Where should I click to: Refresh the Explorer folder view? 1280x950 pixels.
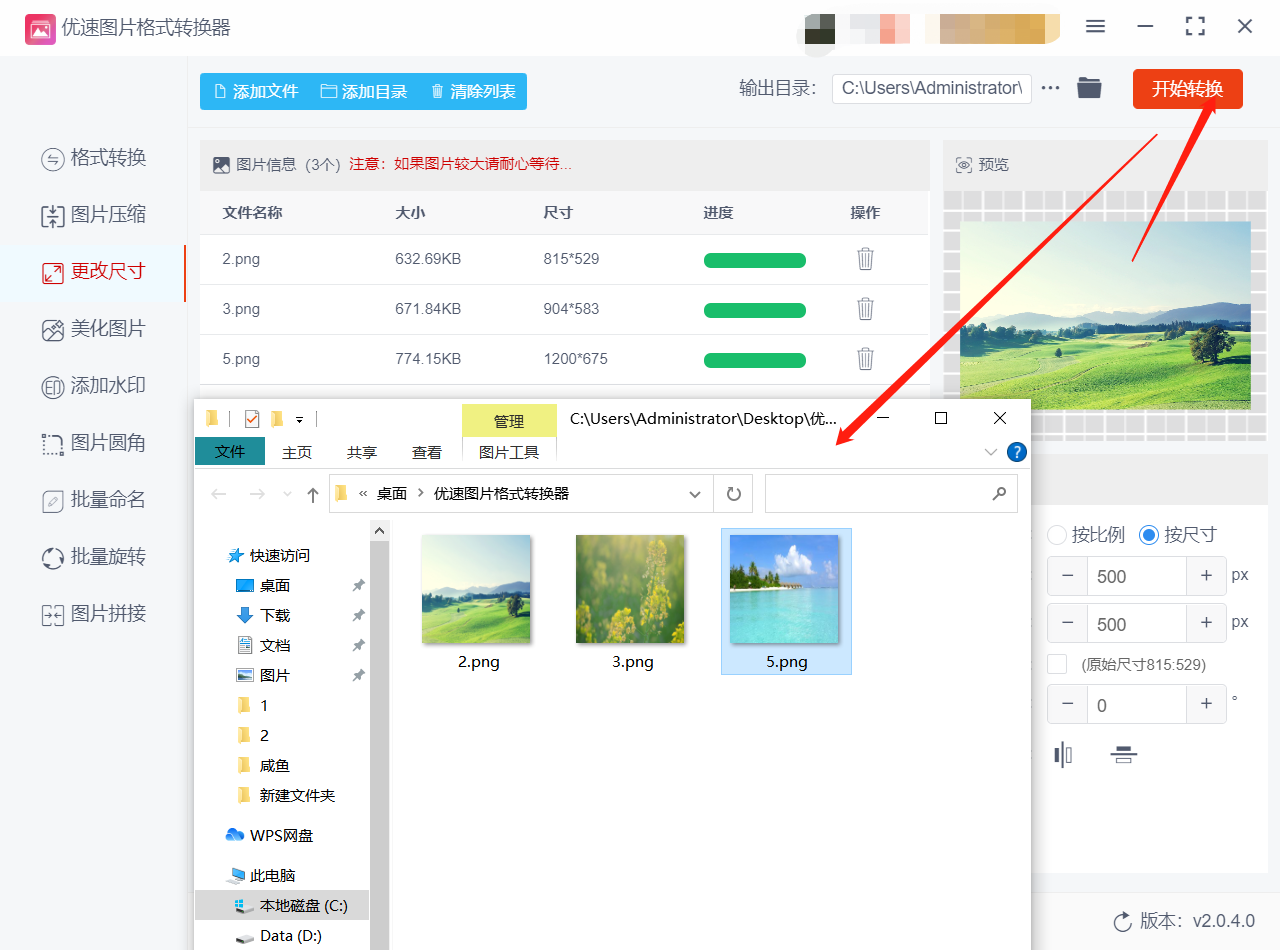(x=733, y=494)
